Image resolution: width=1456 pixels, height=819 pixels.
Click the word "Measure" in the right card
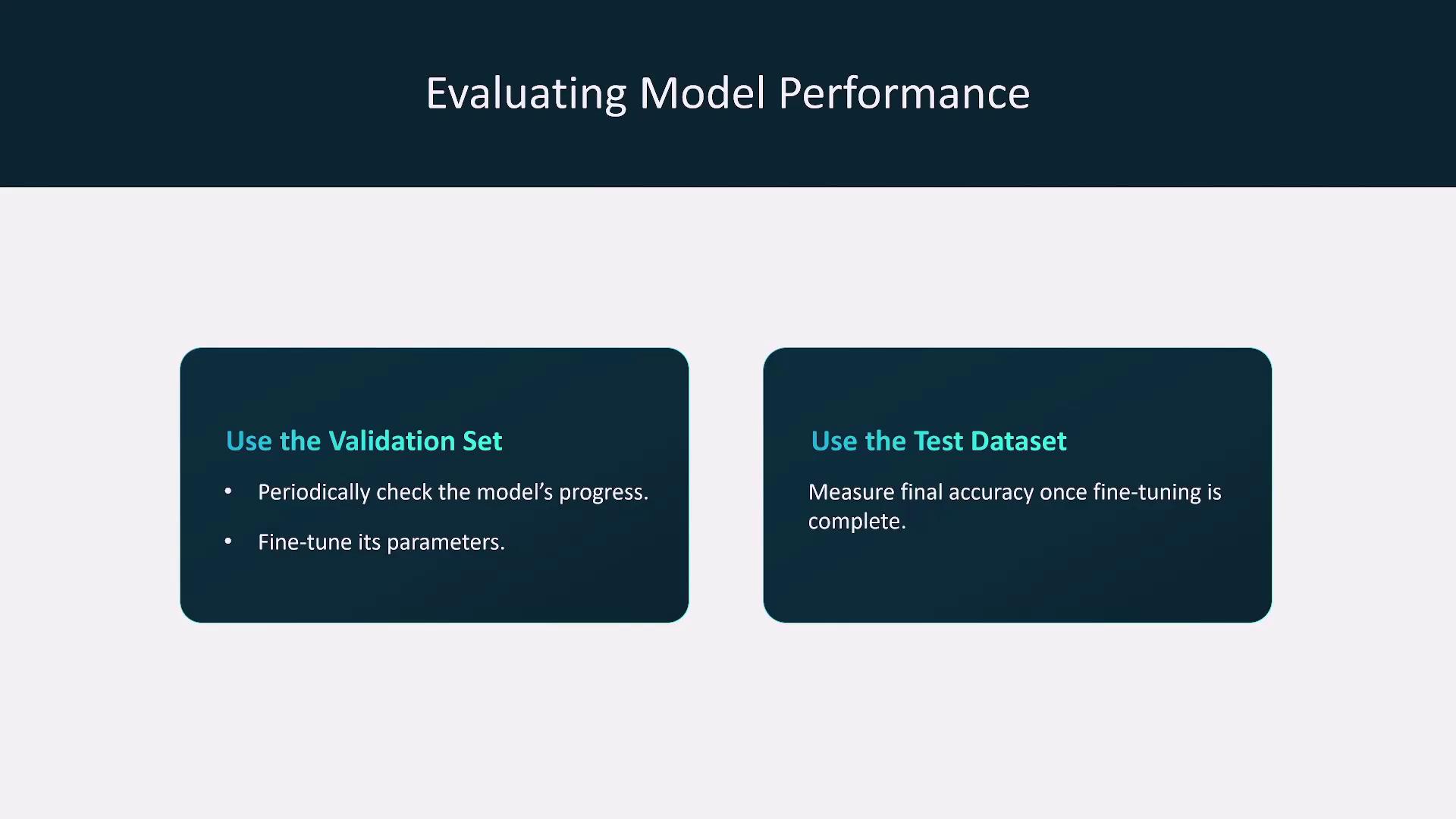[851, 492]
